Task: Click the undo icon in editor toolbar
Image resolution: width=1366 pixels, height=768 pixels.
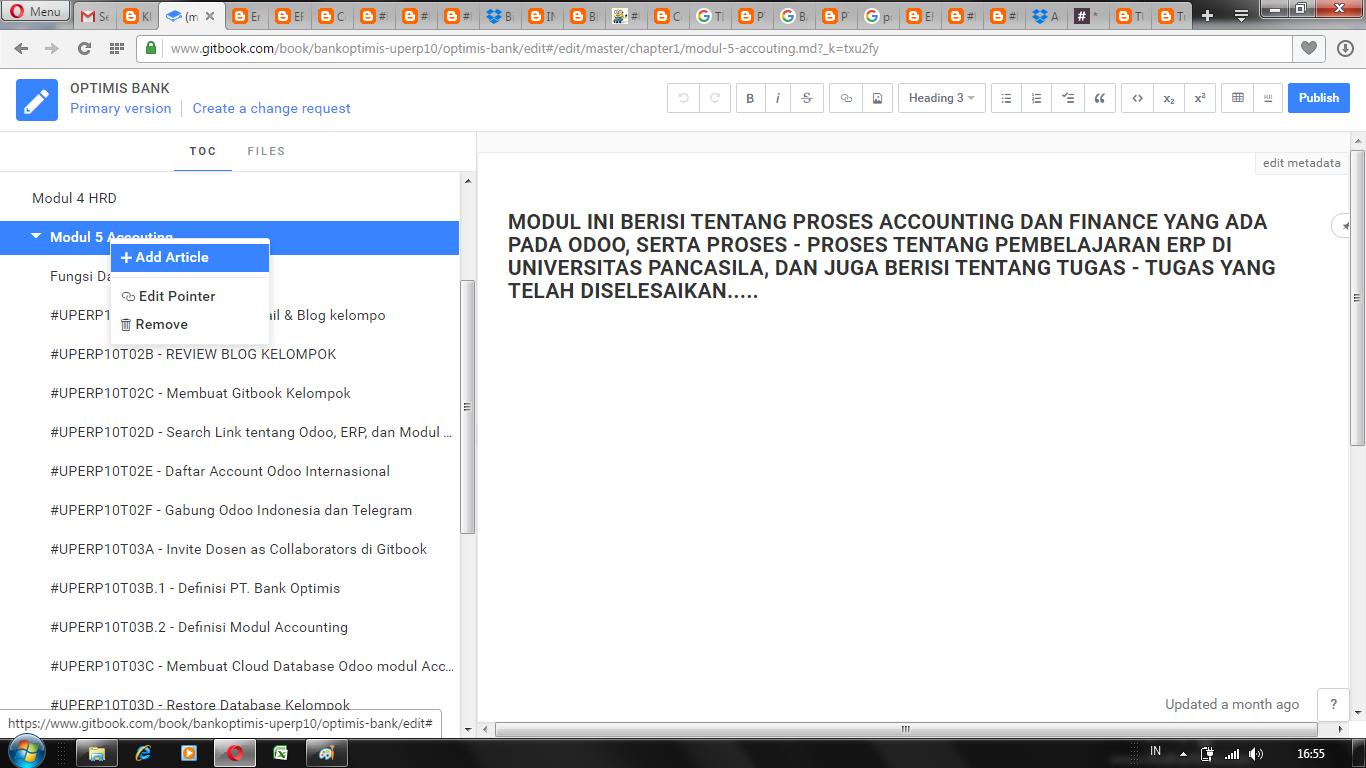Action: click(x=683, y=98)
